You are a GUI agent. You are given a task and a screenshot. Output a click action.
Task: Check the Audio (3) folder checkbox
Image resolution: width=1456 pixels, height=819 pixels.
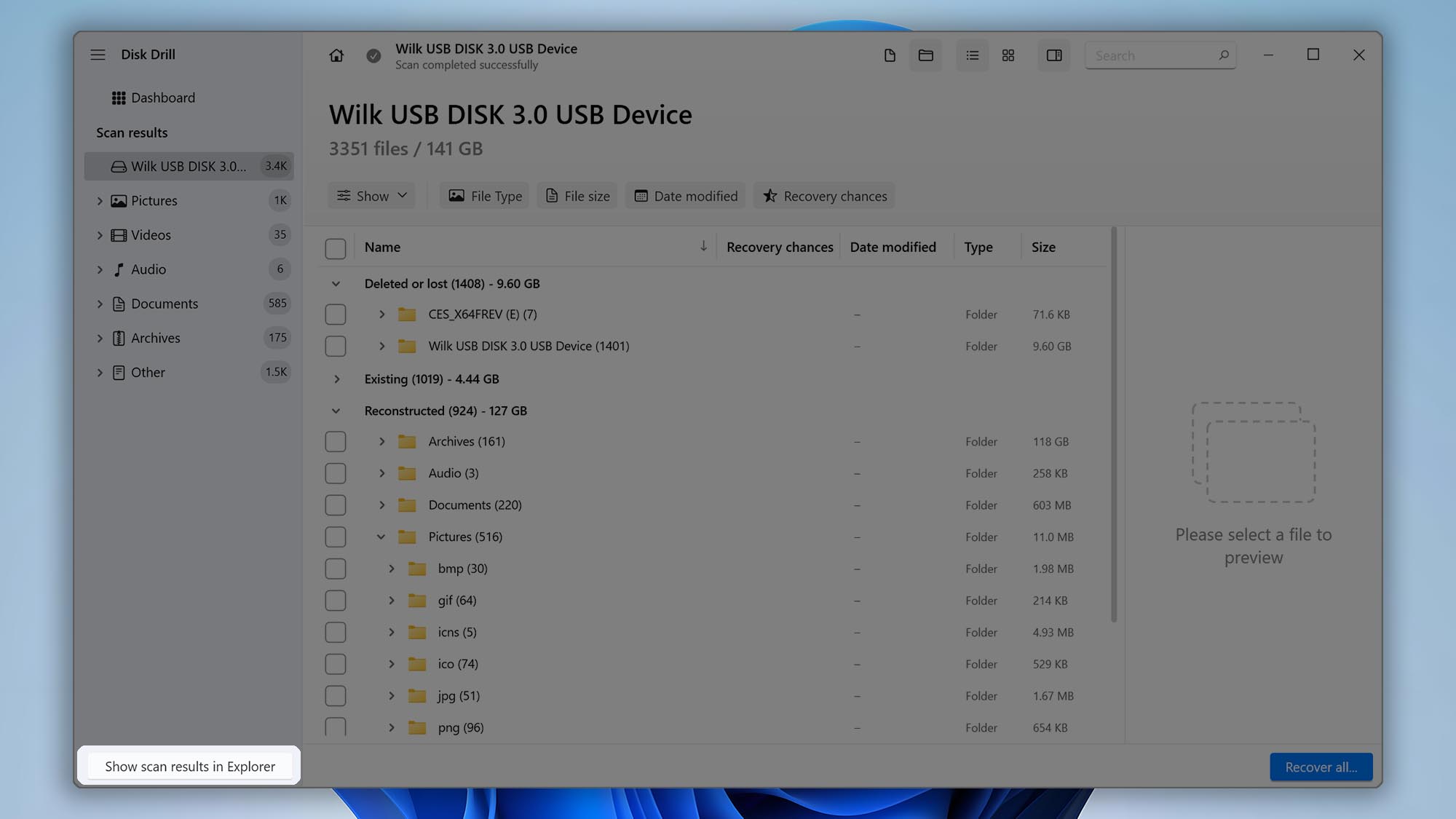[x=336, y=474]
